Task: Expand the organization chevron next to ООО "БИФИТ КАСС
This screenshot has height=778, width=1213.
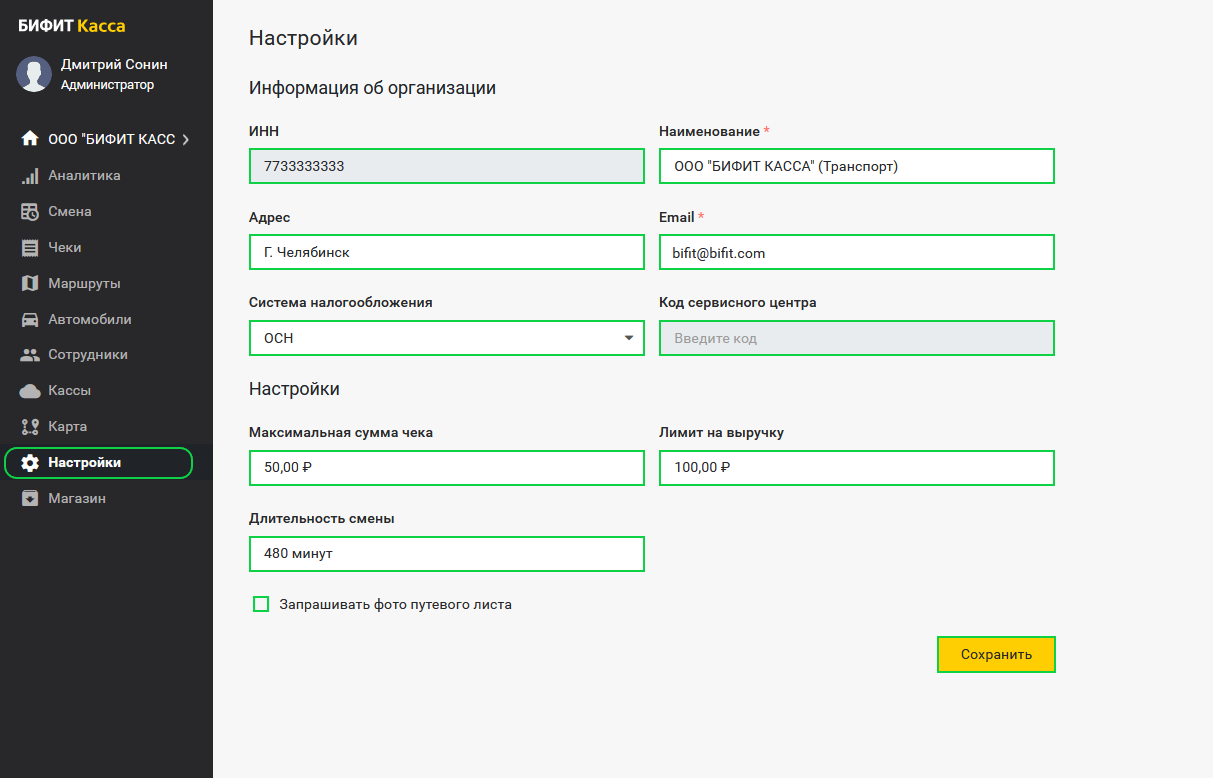Action: pos(185,140)
